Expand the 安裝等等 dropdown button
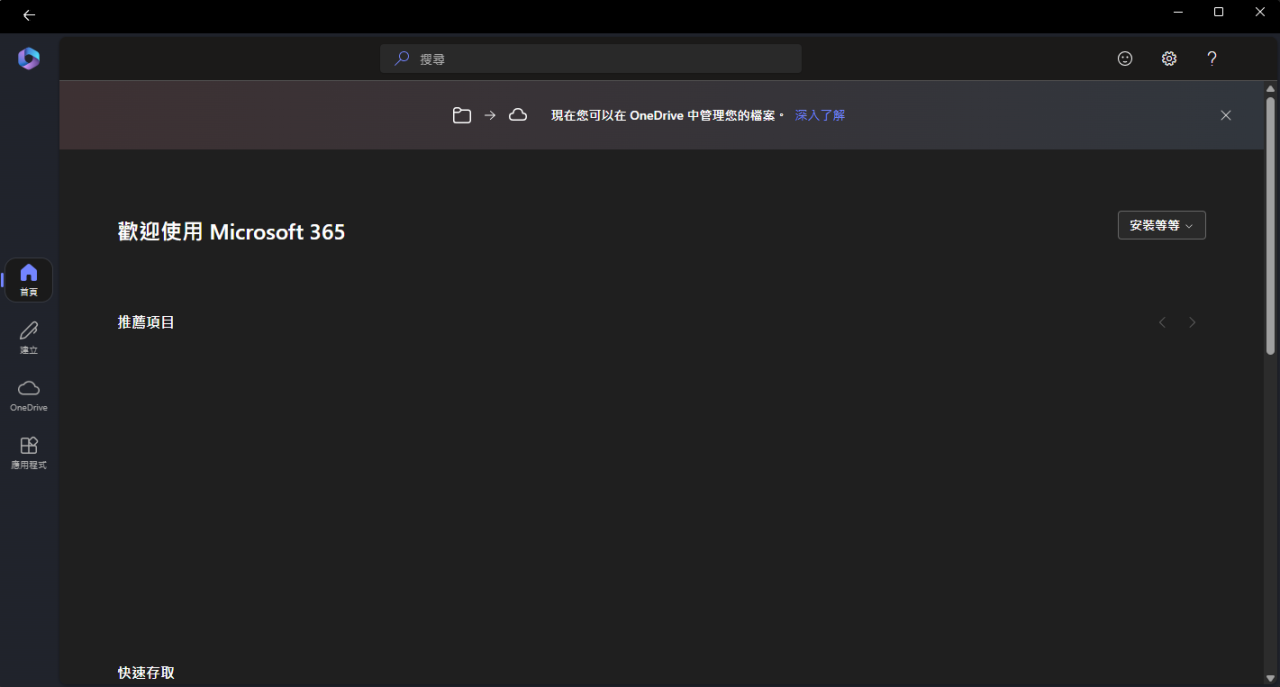 point(1162,225)
